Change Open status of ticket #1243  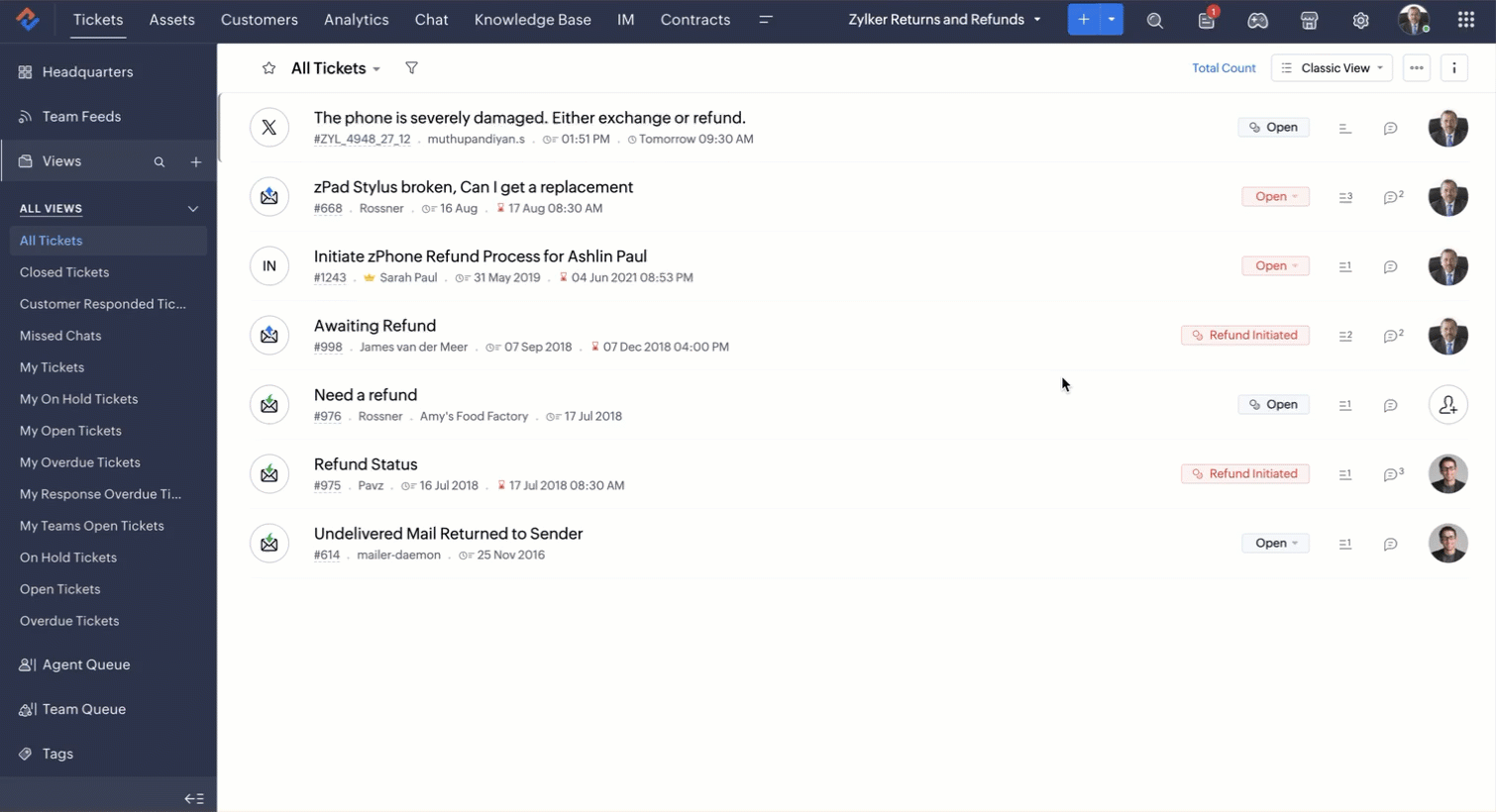pos(1275,265)
